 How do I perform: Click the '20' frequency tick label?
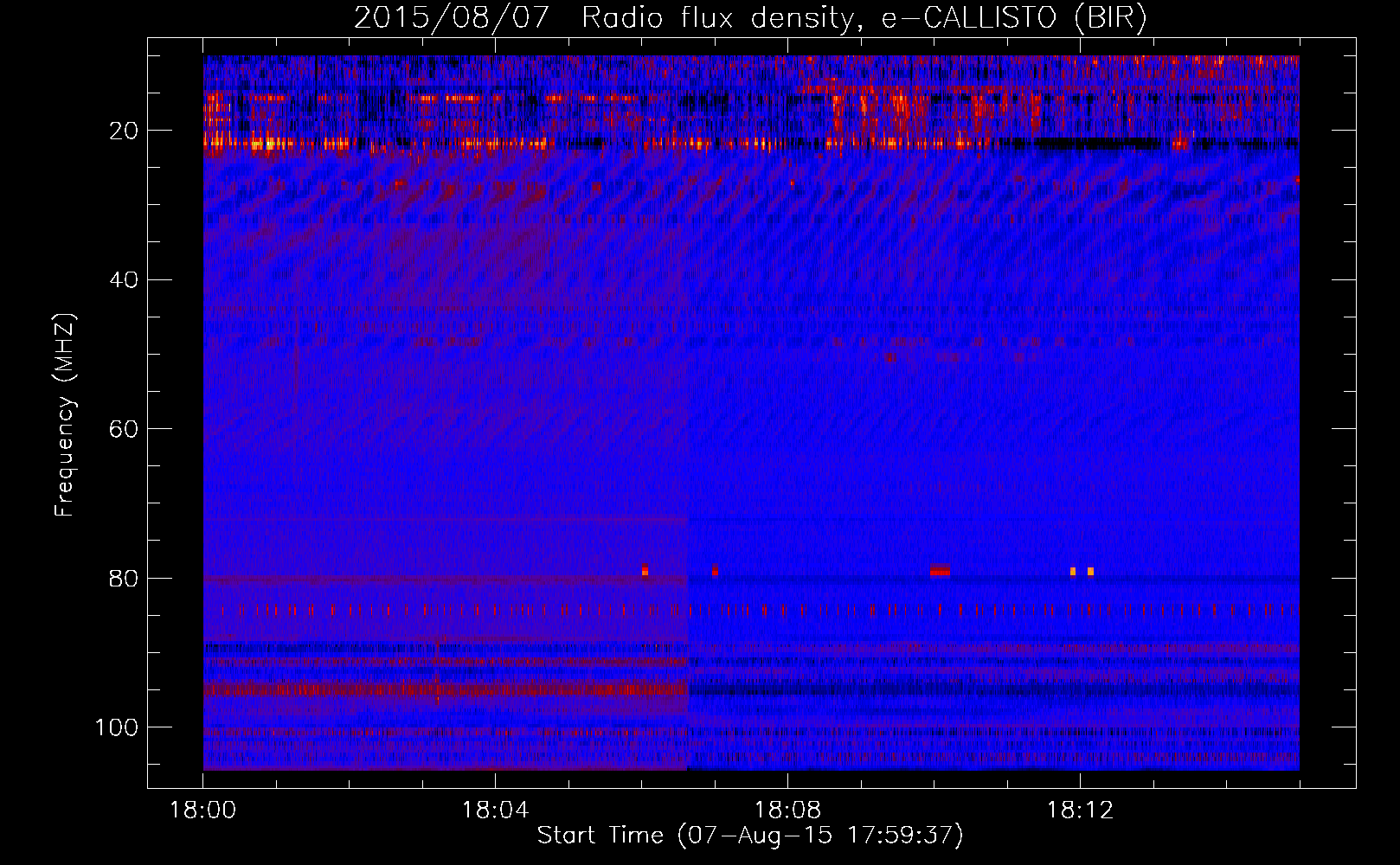(x=125, y=131)
